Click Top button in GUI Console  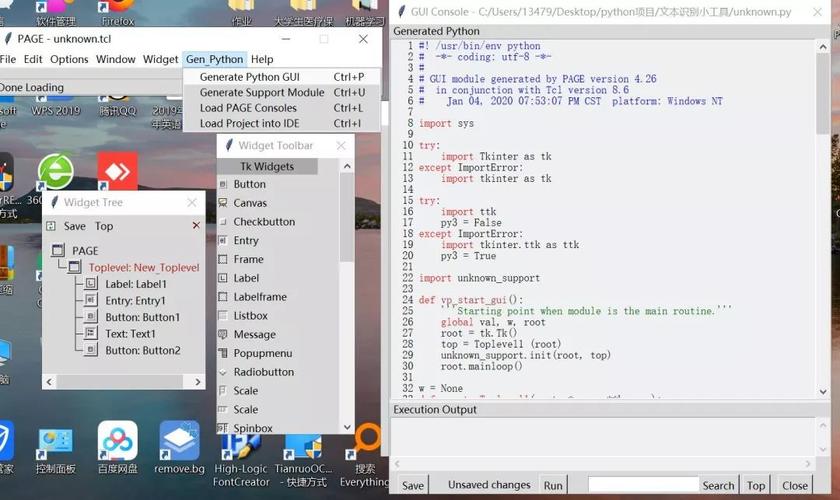click(756, 485)
